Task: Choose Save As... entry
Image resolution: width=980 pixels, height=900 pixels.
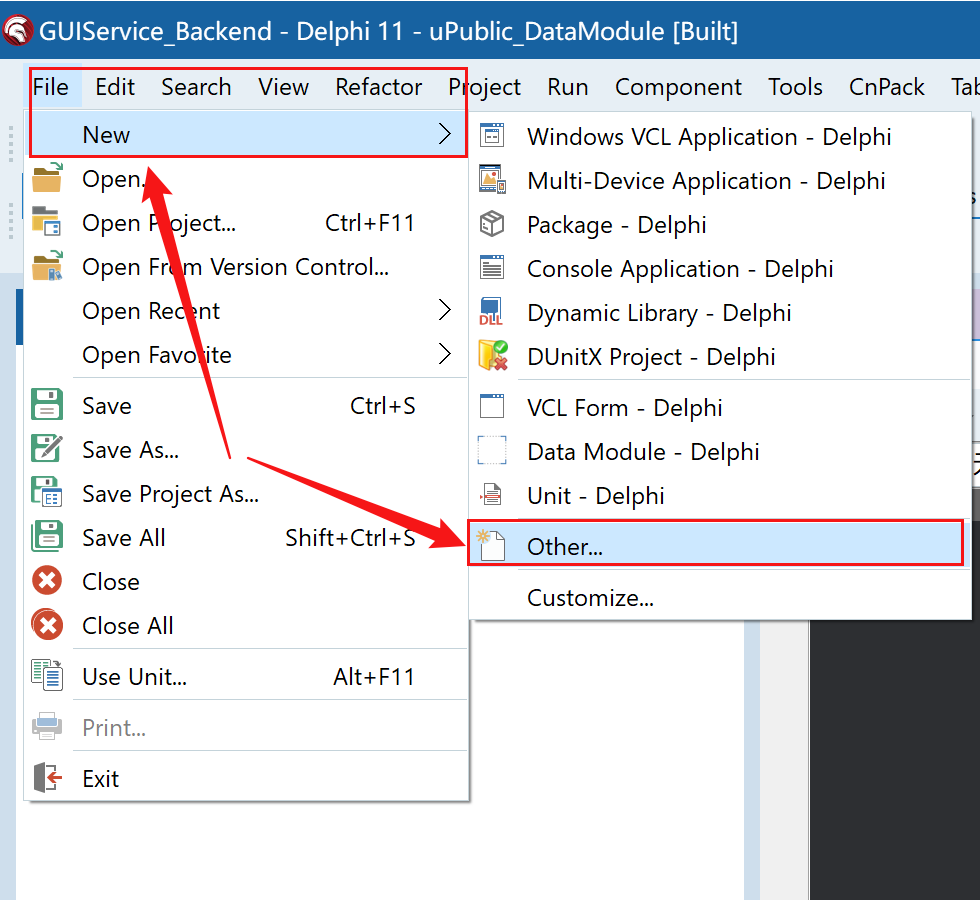Action: coord(248,449)
